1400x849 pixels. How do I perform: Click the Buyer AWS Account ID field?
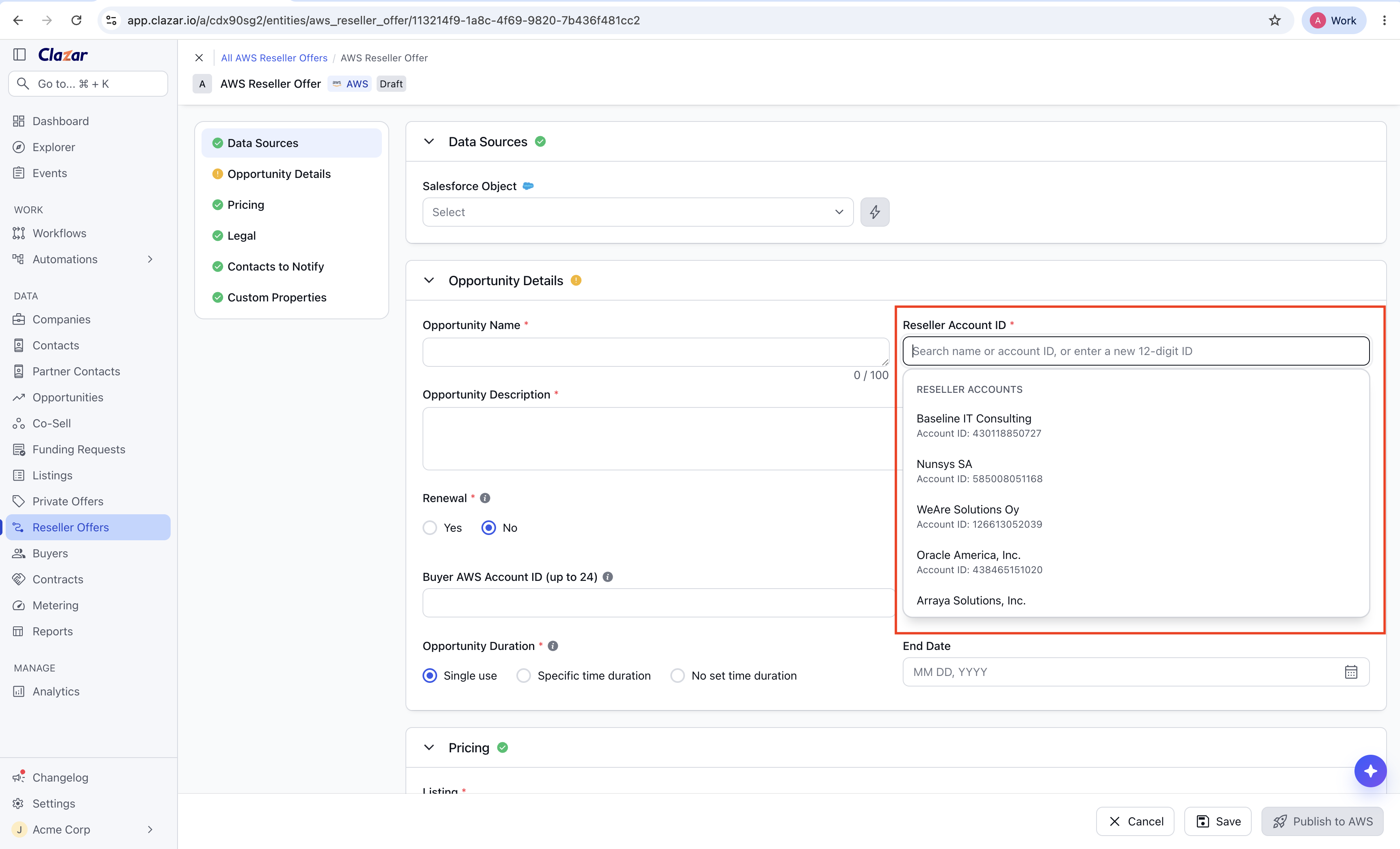(x=659, y=602)
